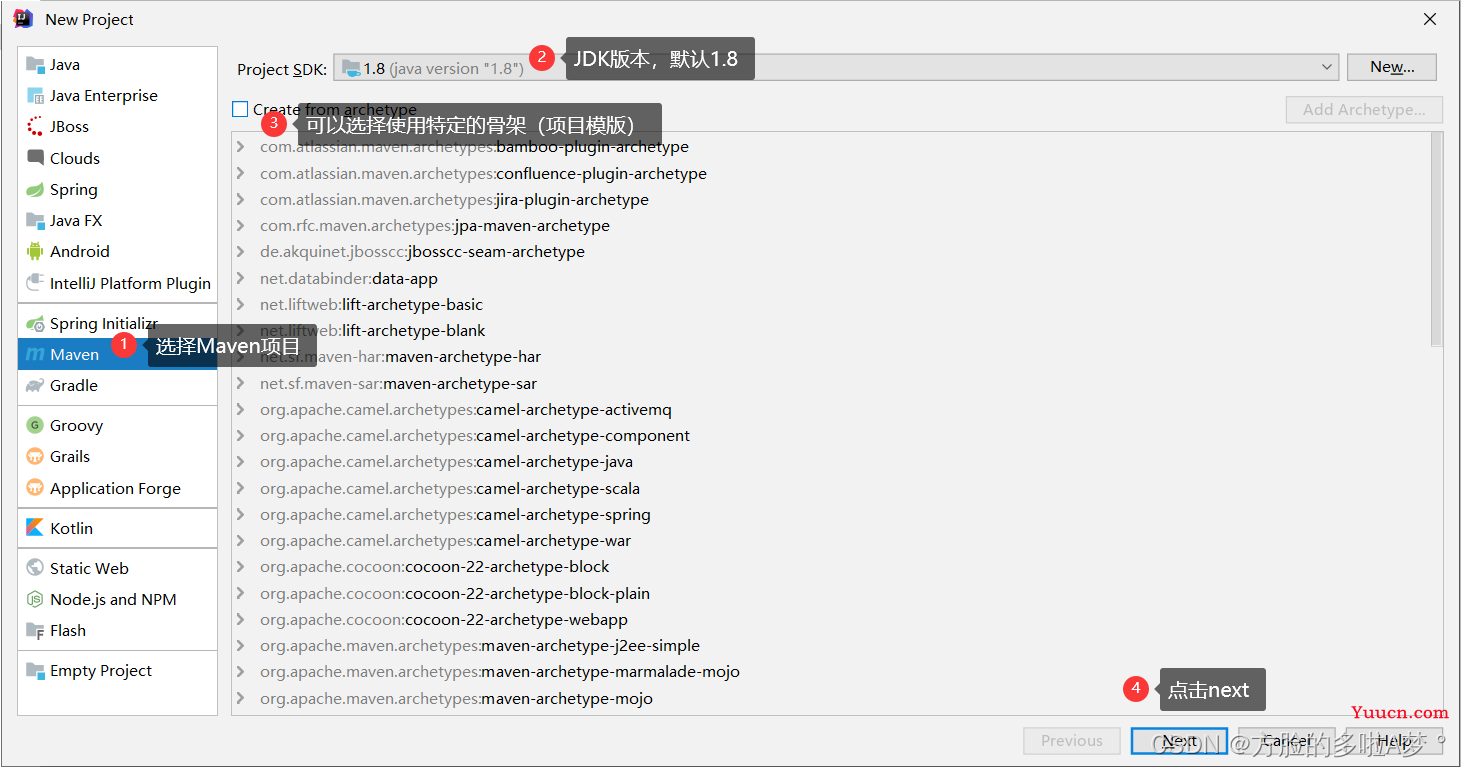Choose the Spring leaf icon
Screen dimensions: 1461x767
[36, 190]
